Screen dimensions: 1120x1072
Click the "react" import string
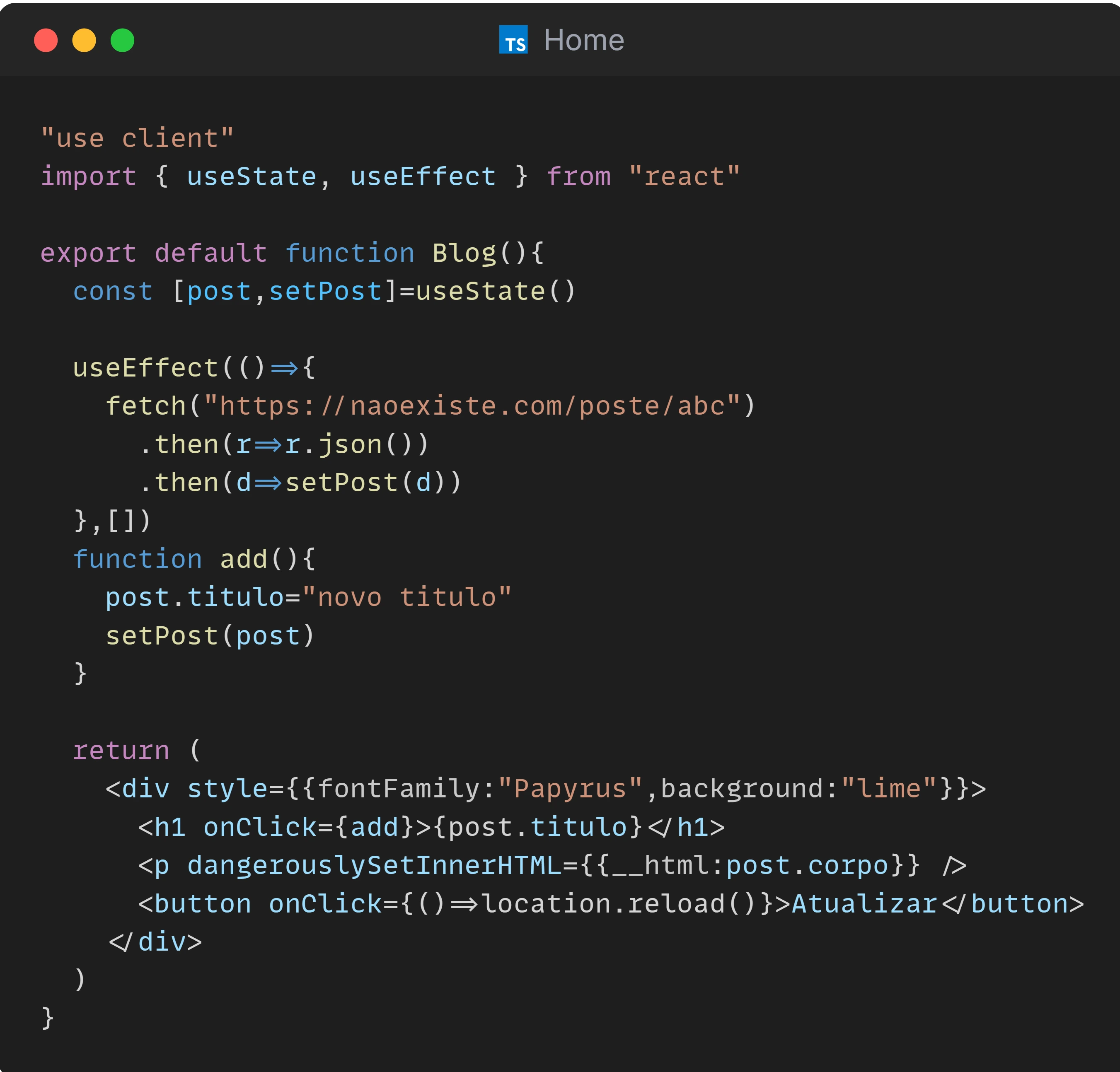(684, 176)
